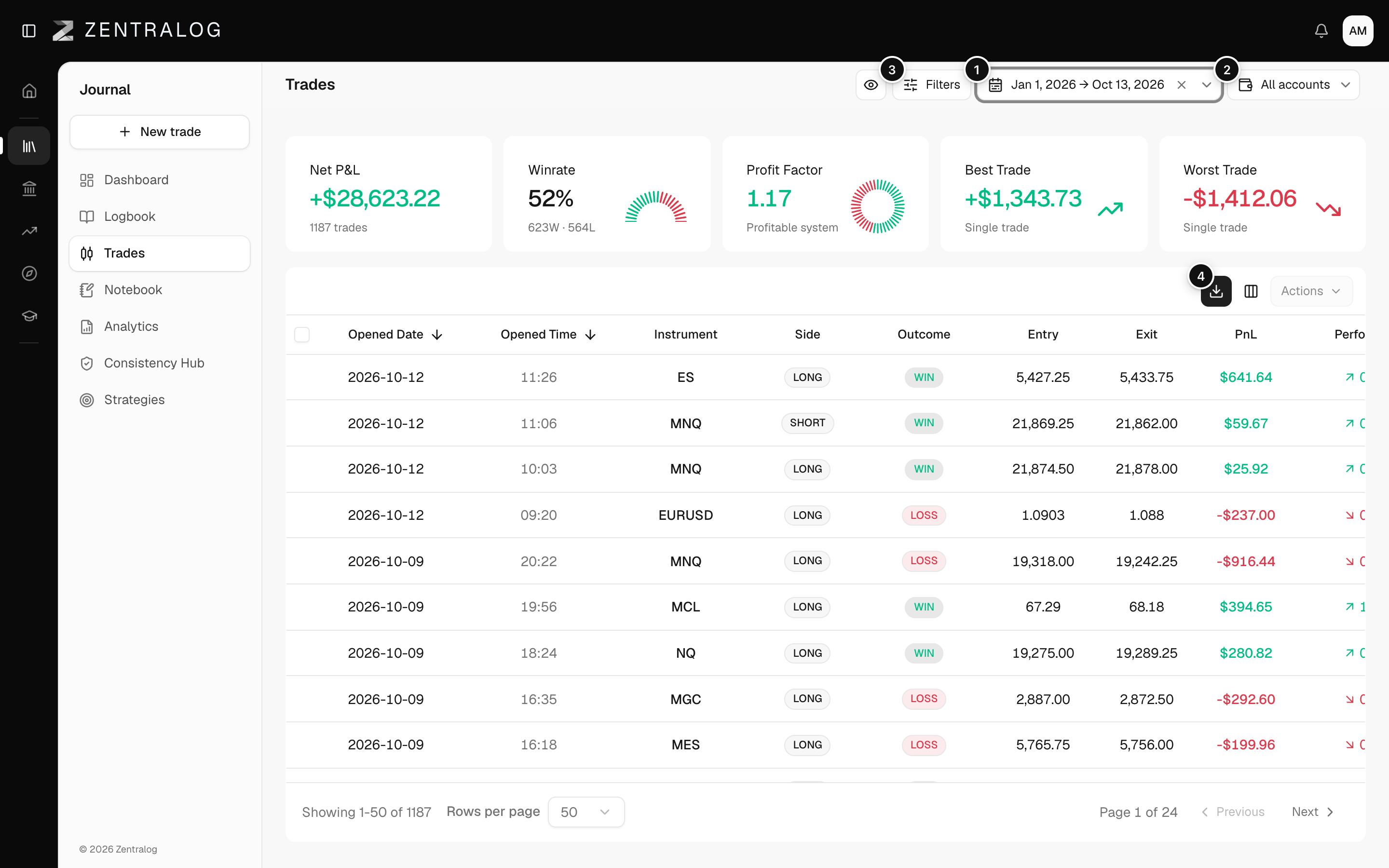The image size is (1389, 868).
Task: Toggle the sidebar panel icon
Action: 29,30
